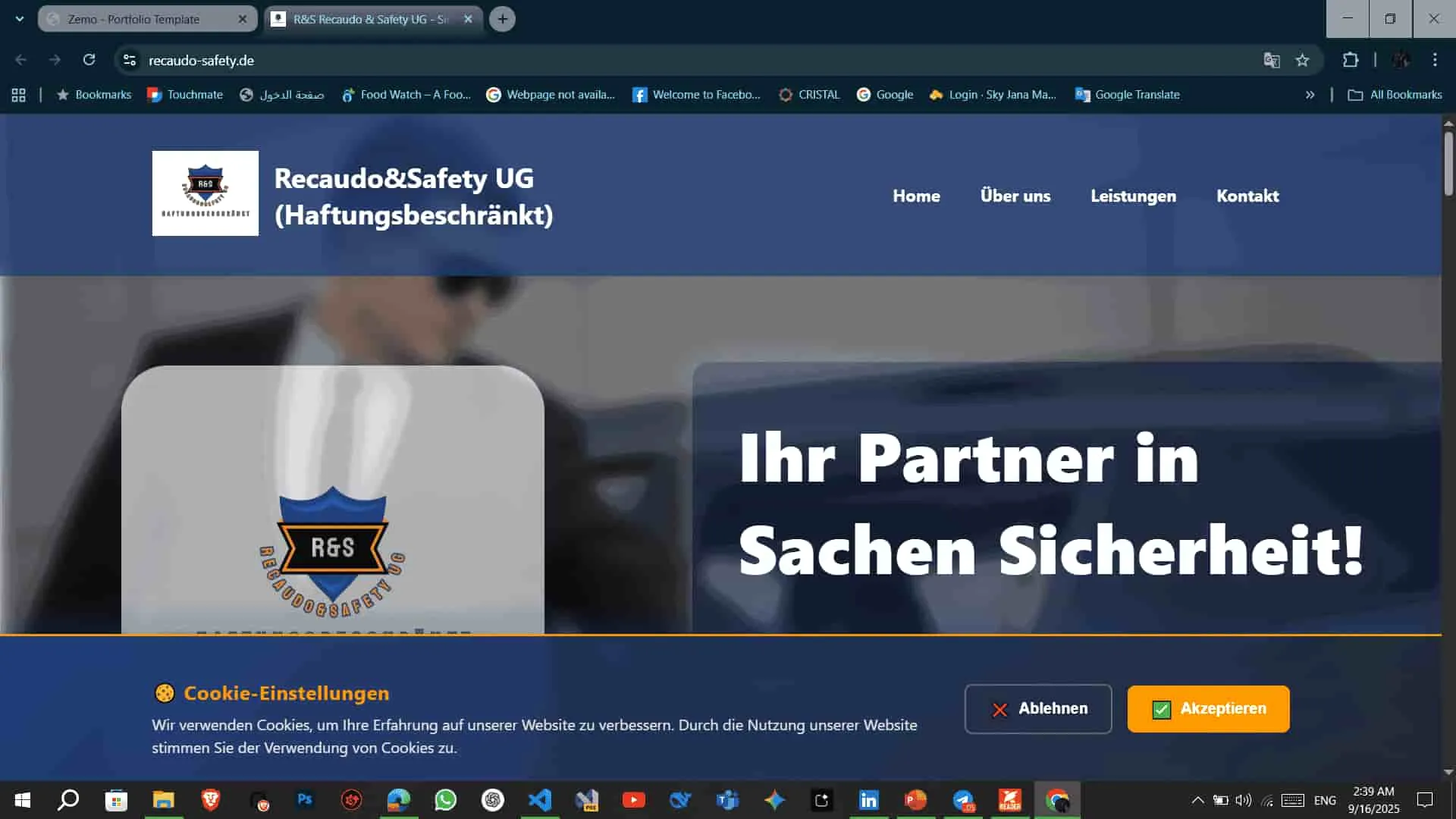Screen dimensions: 1456x819
Task: Open Chrome profile avatar
Action: pyautogui.click(x=1401, y=60)
